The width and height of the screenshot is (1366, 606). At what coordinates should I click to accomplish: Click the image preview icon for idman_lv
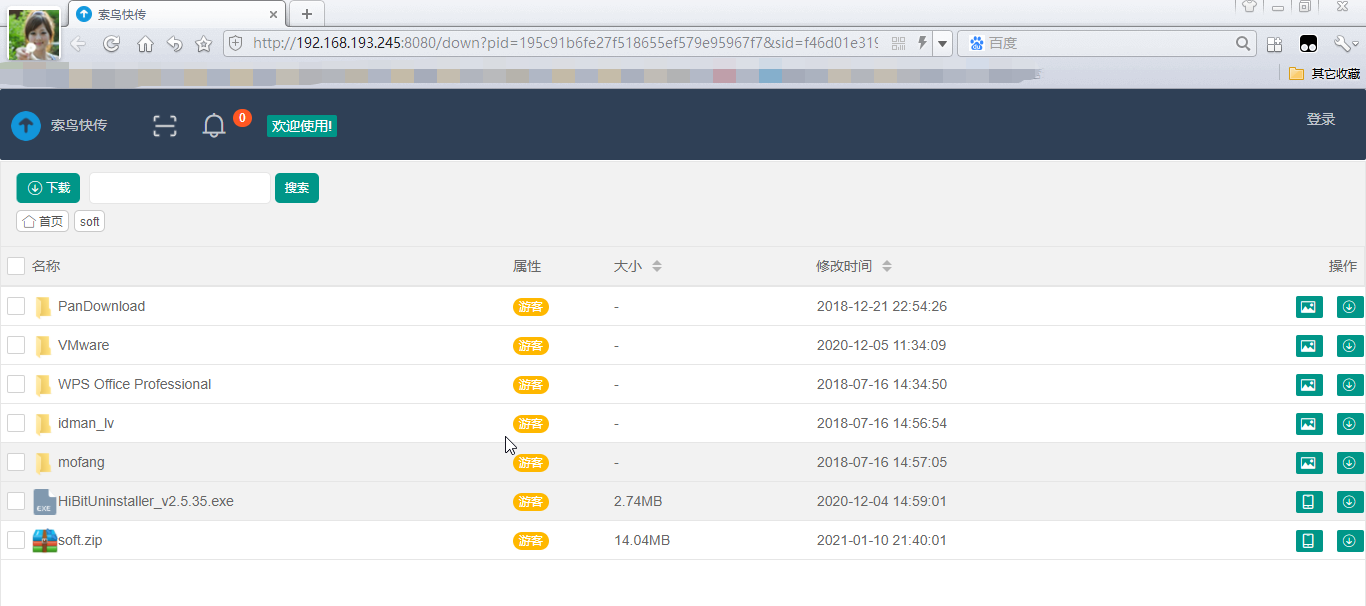point(1309,424)
